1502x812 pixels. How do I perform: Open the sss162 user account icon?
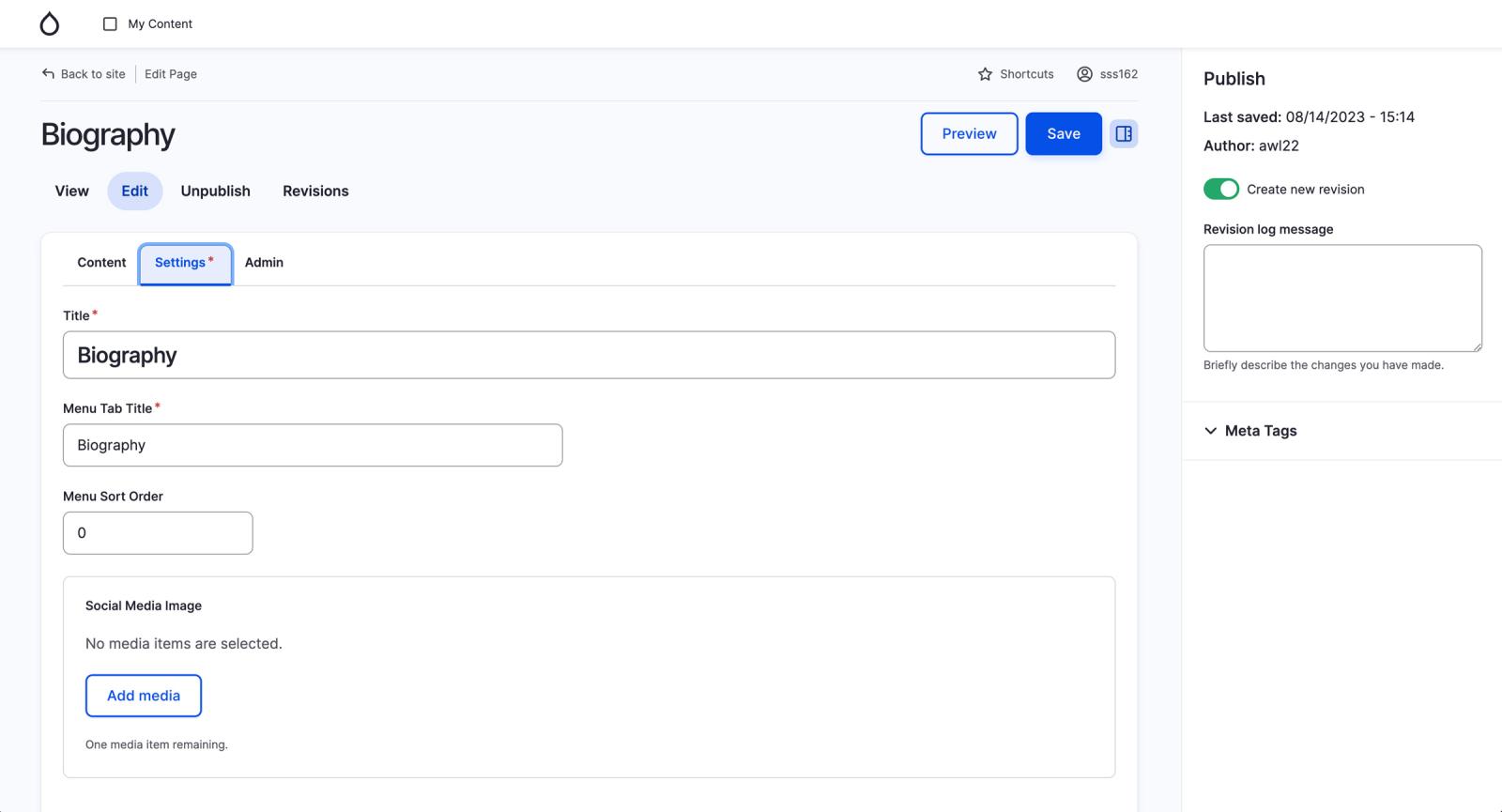1084,74
